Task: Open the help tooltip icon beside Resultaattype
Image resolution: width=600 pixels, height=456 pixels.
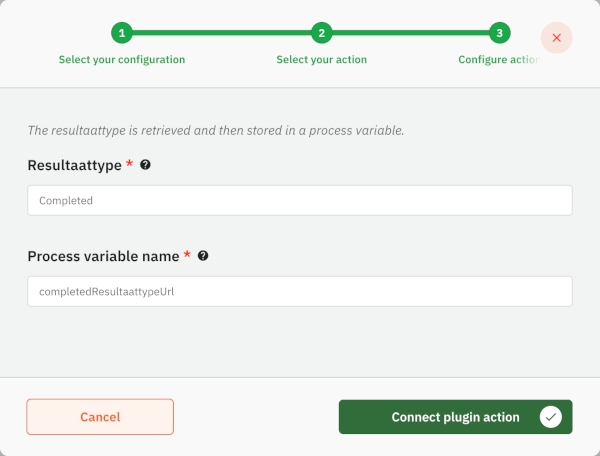Action: (145, 164)
